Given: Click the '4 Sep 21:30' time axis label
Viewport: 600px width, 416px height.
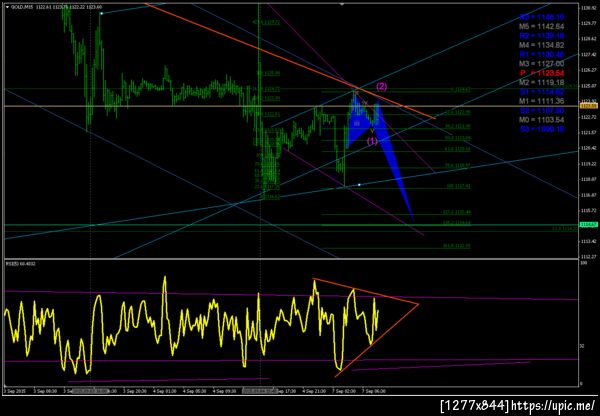Looking at the screenshot, I should (315, 391).
